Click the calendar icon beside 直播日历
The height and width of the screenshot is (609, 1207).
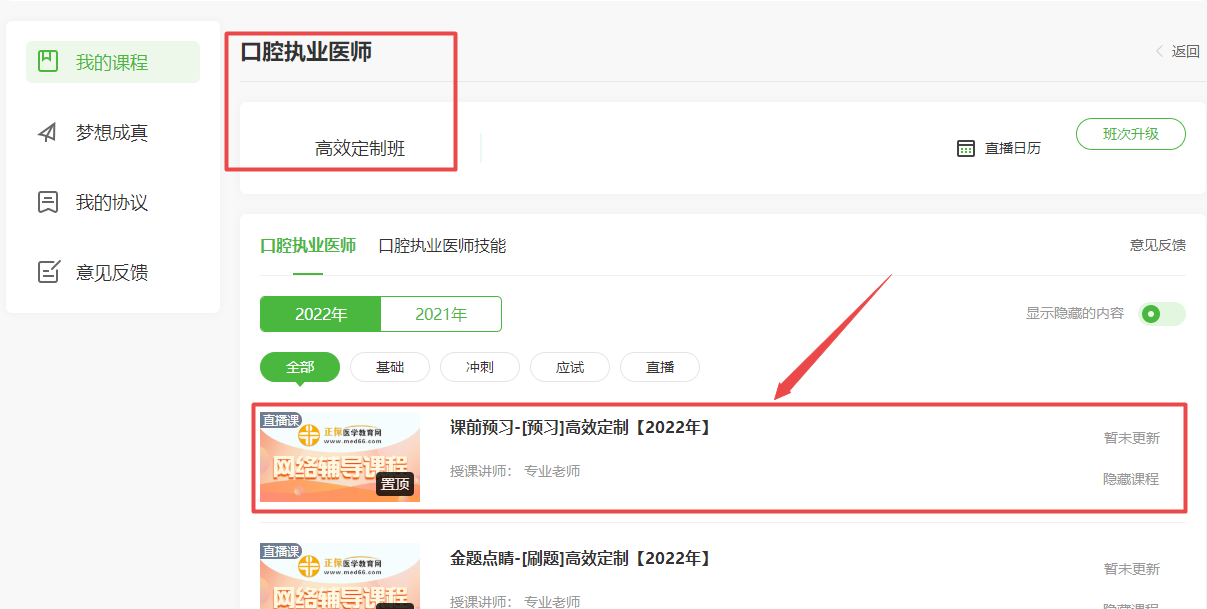[x=965, y=148]
